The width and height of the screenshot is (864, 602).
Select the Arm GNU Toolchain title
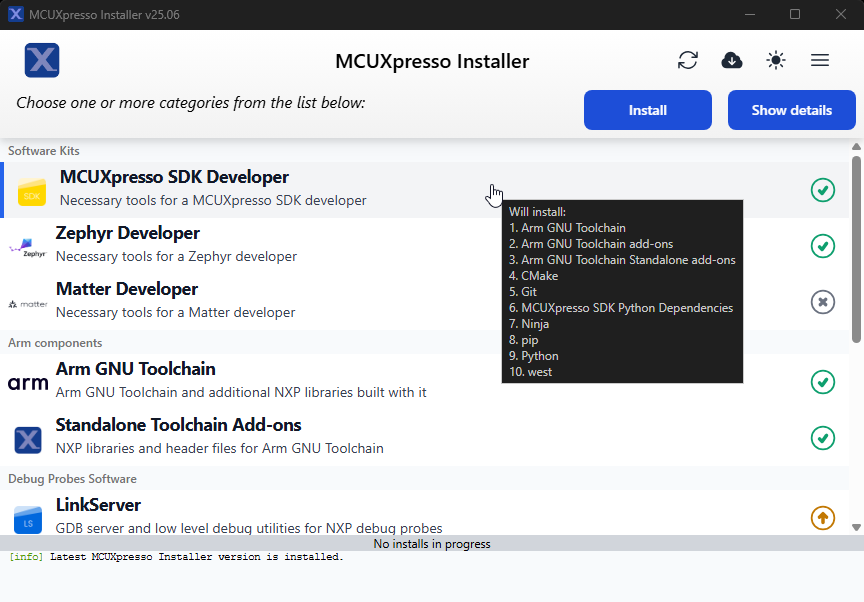tap(136, 368)
